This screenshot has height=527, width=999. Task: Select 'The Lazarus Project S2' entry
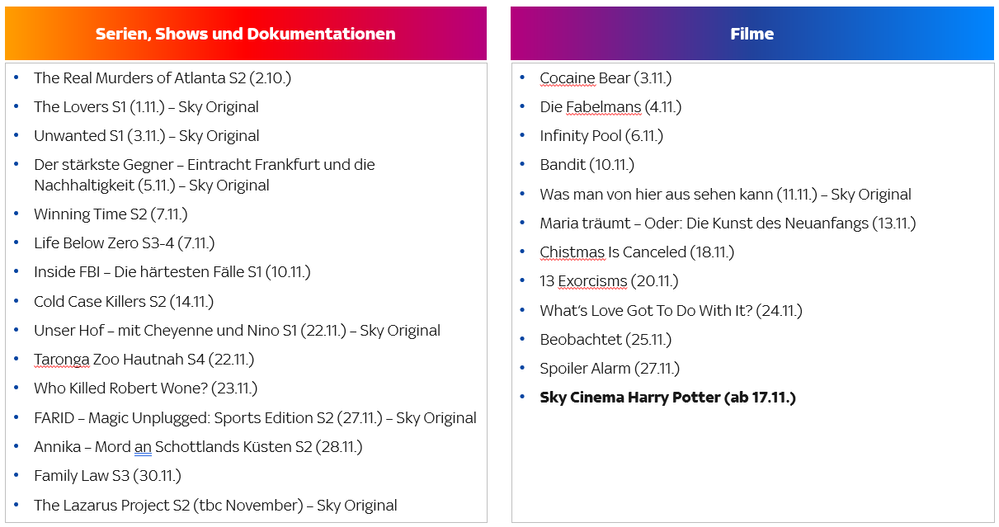[215, 505]
